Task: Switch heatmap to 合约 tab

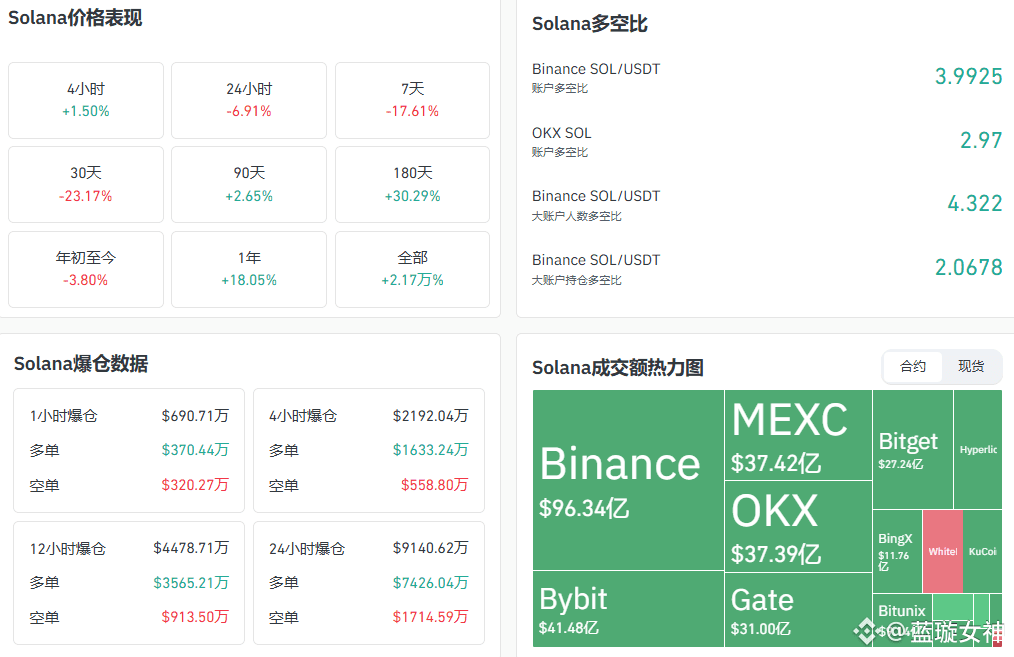Action: (912, 367)
